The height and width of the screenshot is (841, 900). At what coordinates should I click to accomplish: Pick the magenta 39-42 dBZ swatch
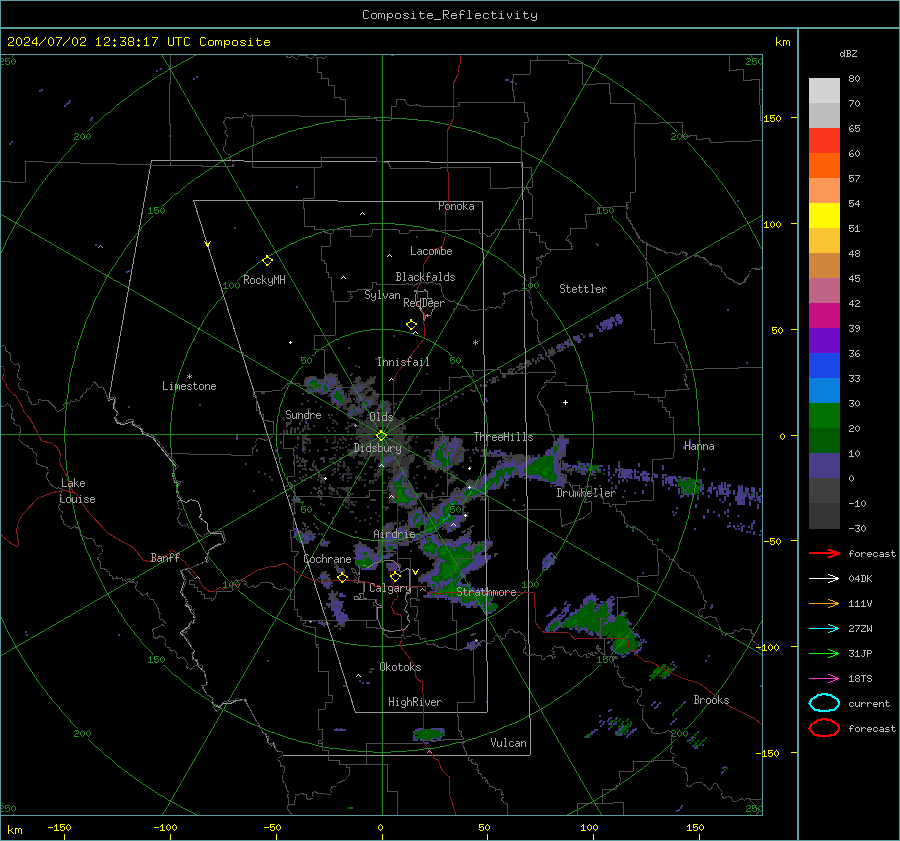(824, 316)
